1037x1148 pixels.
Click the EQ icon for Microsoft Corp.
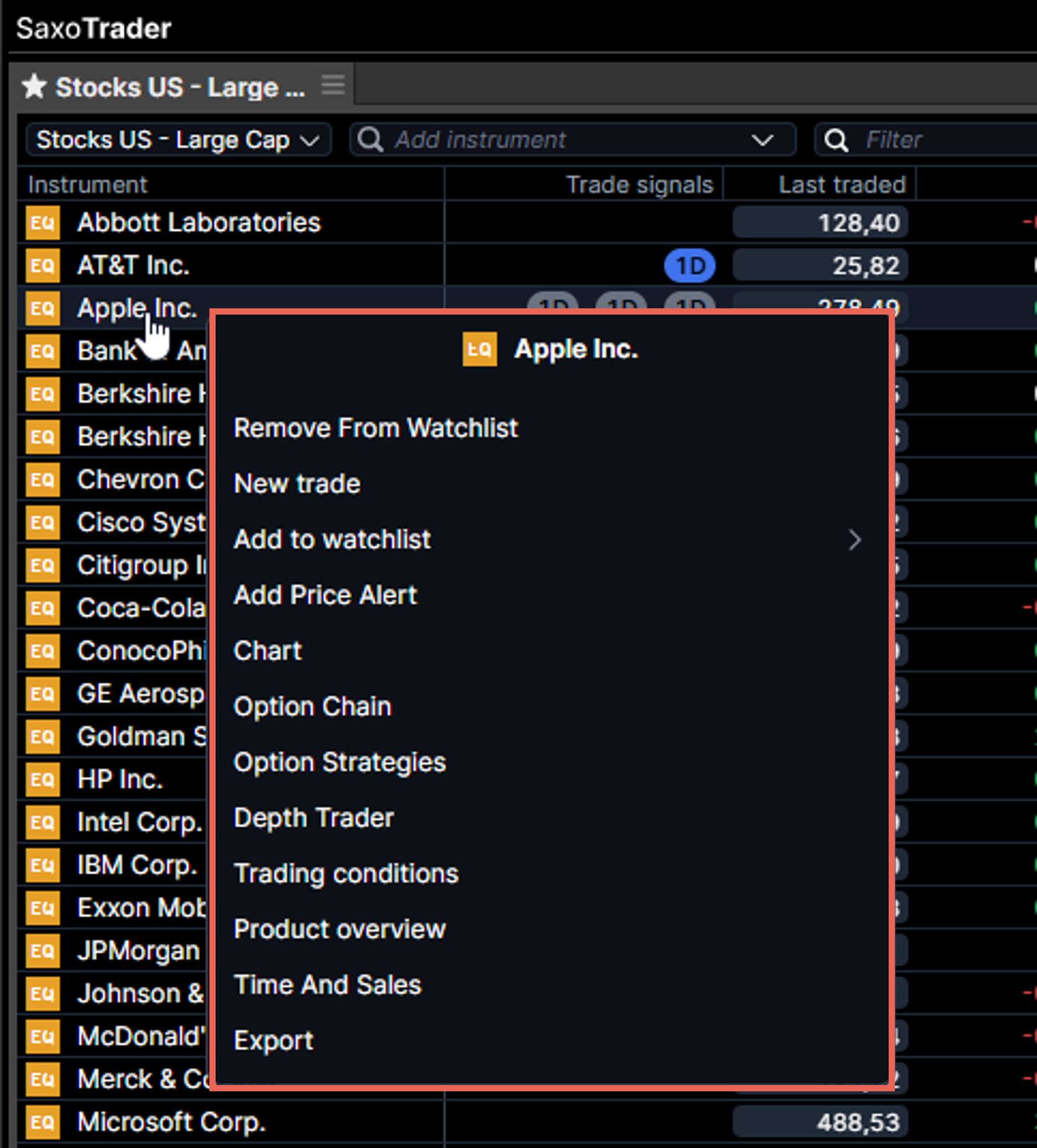click(42, 1122)
